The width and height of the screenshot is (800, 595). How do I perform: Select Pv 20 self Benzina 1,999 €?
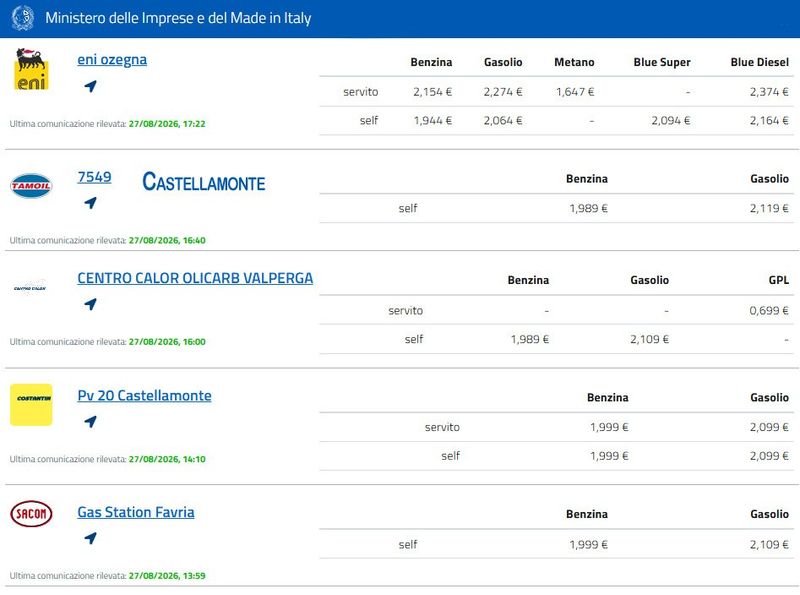(609, 456)
